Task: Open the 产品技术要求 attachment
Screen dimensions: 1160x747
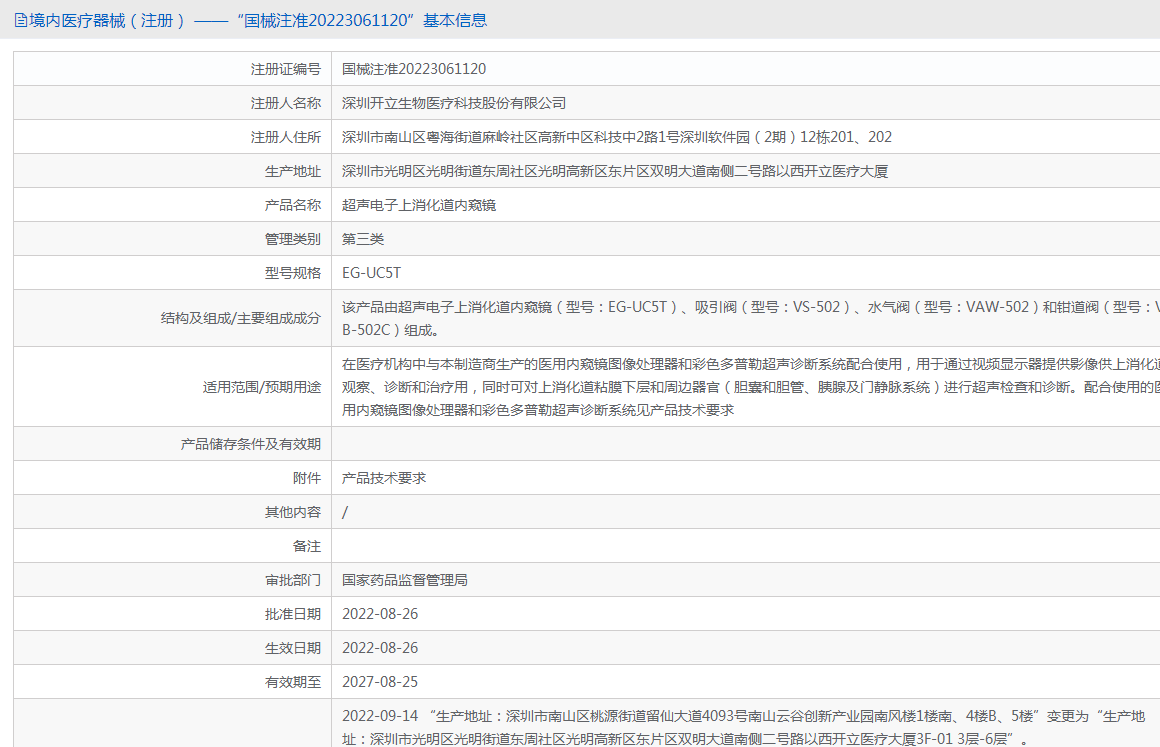Action: click(384, 478)
